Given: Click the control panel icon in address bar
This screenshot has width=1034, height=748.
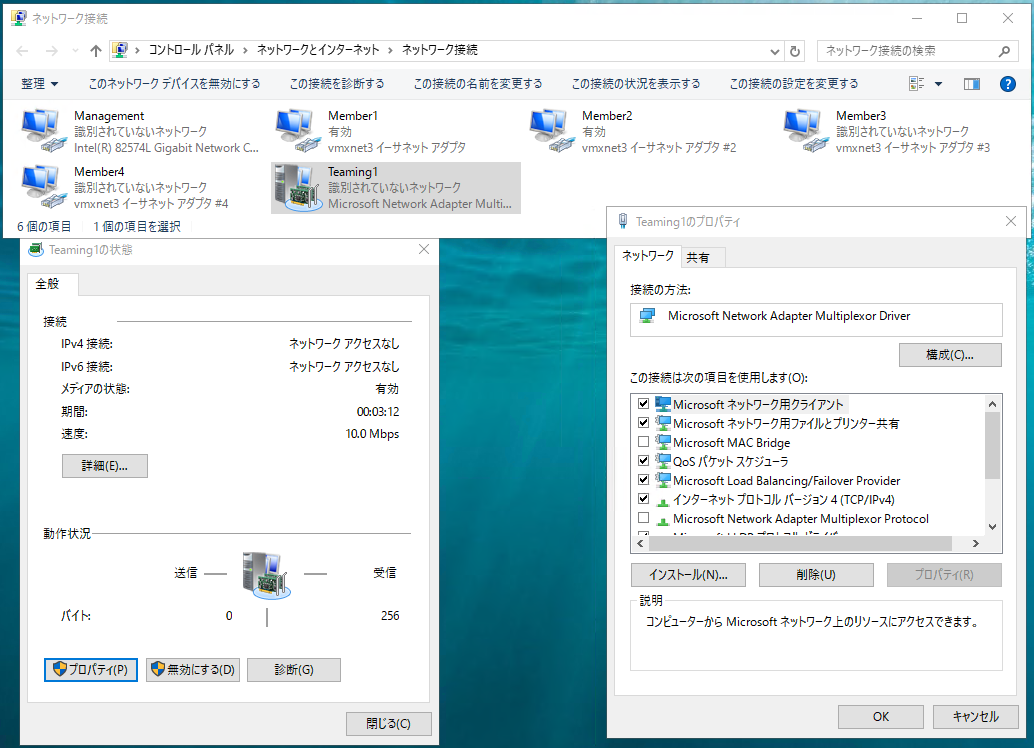Looking at the screenshot, I should [119, 50].
